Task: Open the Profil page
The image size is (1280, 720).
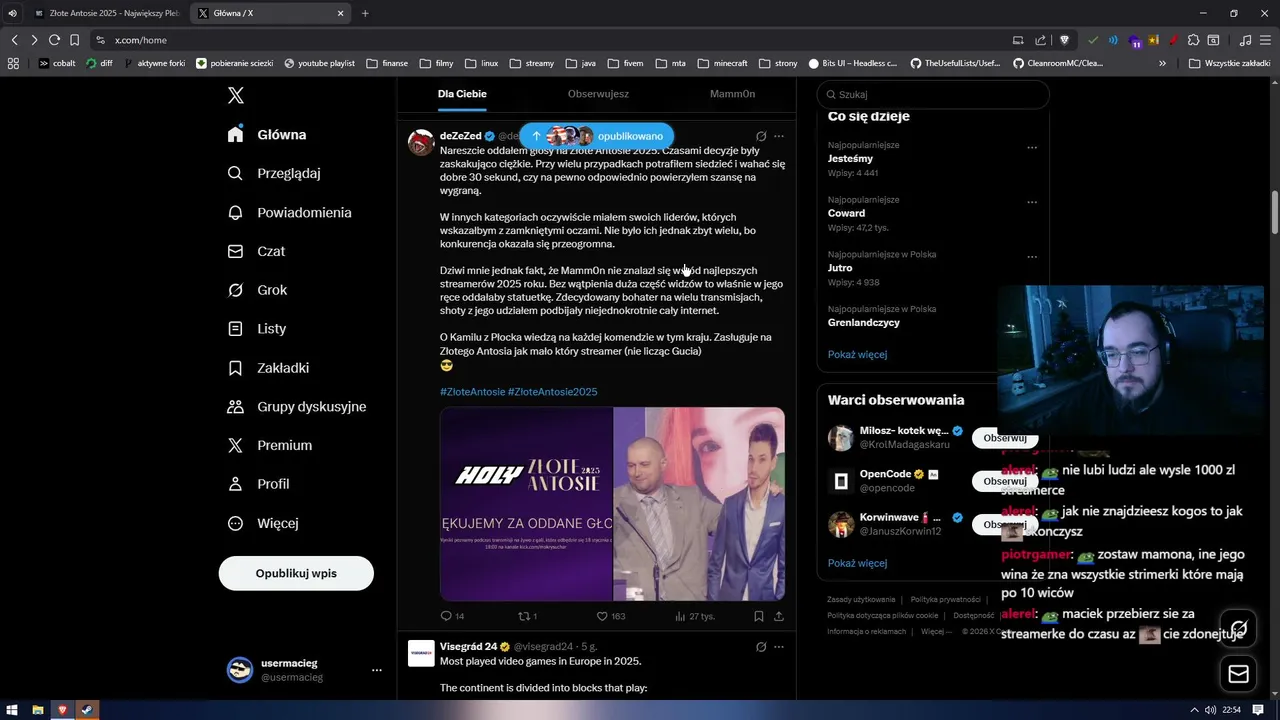Action: [258, 484]
